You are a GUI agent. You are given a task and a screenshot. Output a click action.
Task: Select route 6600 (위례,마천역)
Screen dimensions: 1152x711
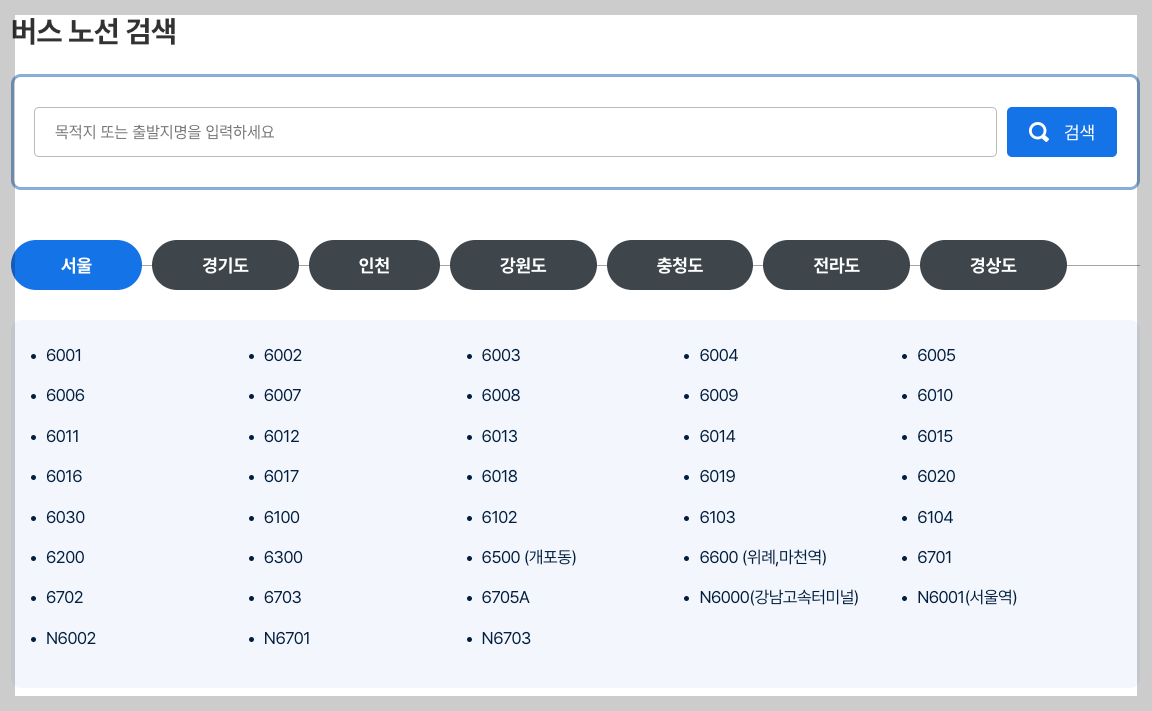(762, 557)
